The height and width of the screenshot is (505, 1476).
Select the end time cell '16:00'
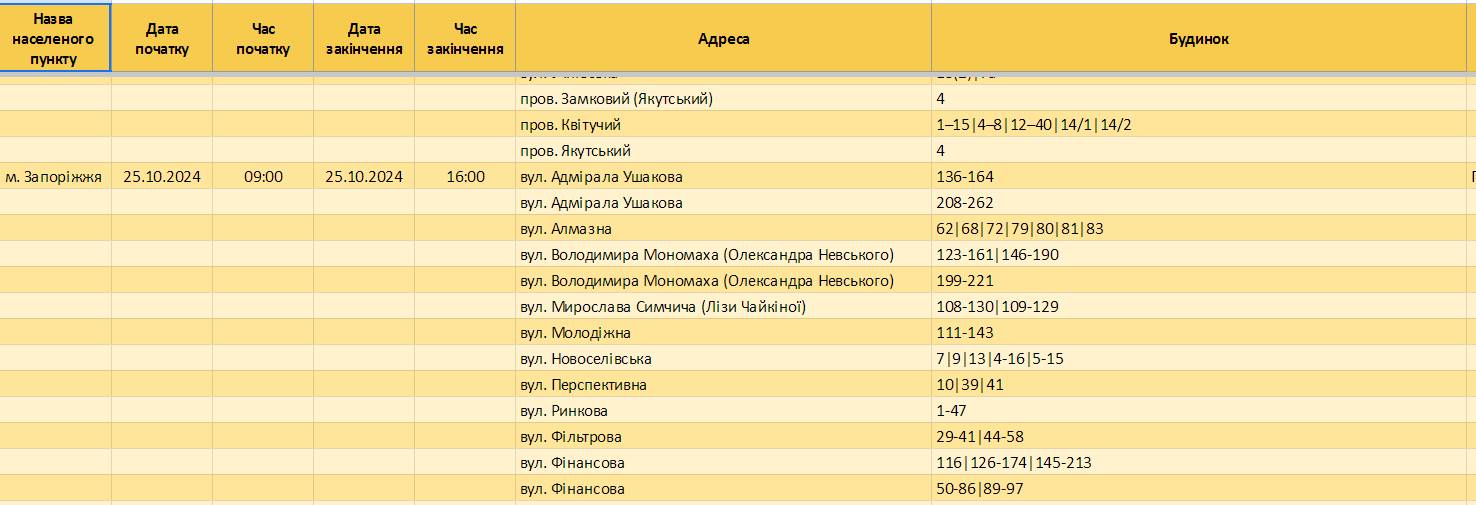[x=465, y=176]
